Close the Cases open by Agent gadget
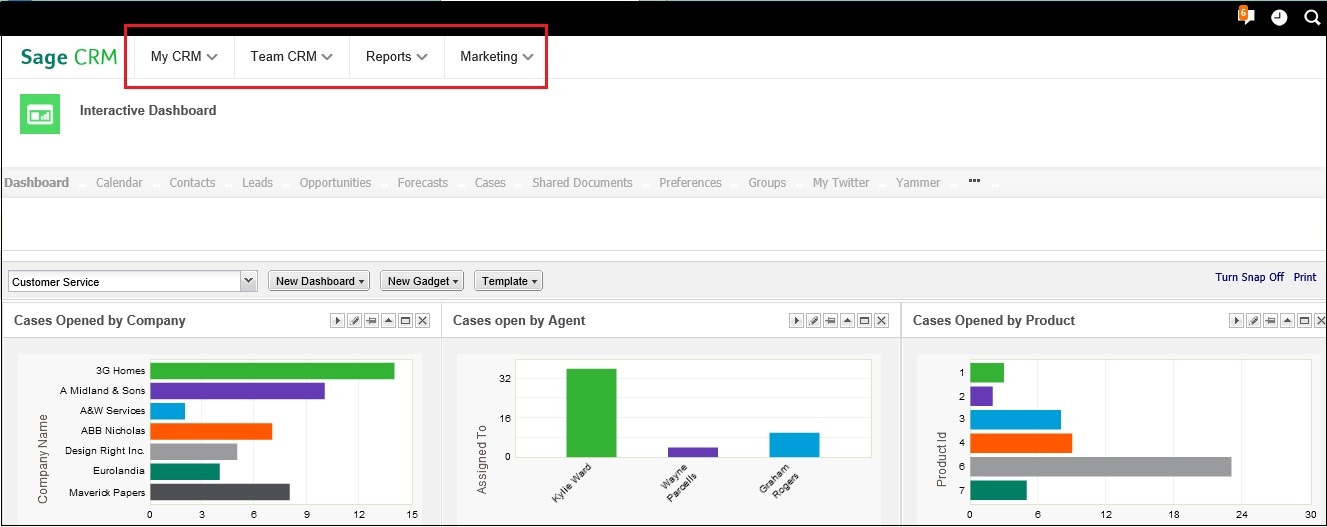The image size is (1327, 527). (x=881, y=321)
